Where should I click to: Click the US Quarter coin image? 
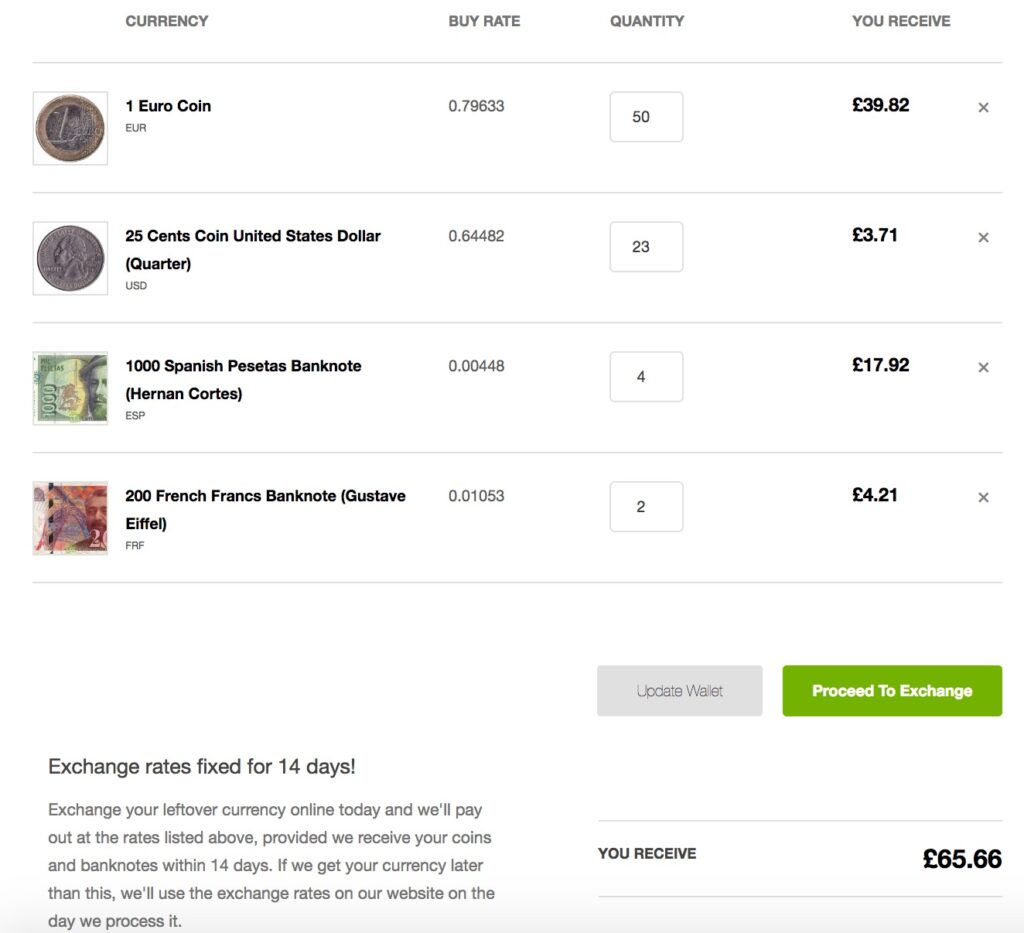[70, 257]
